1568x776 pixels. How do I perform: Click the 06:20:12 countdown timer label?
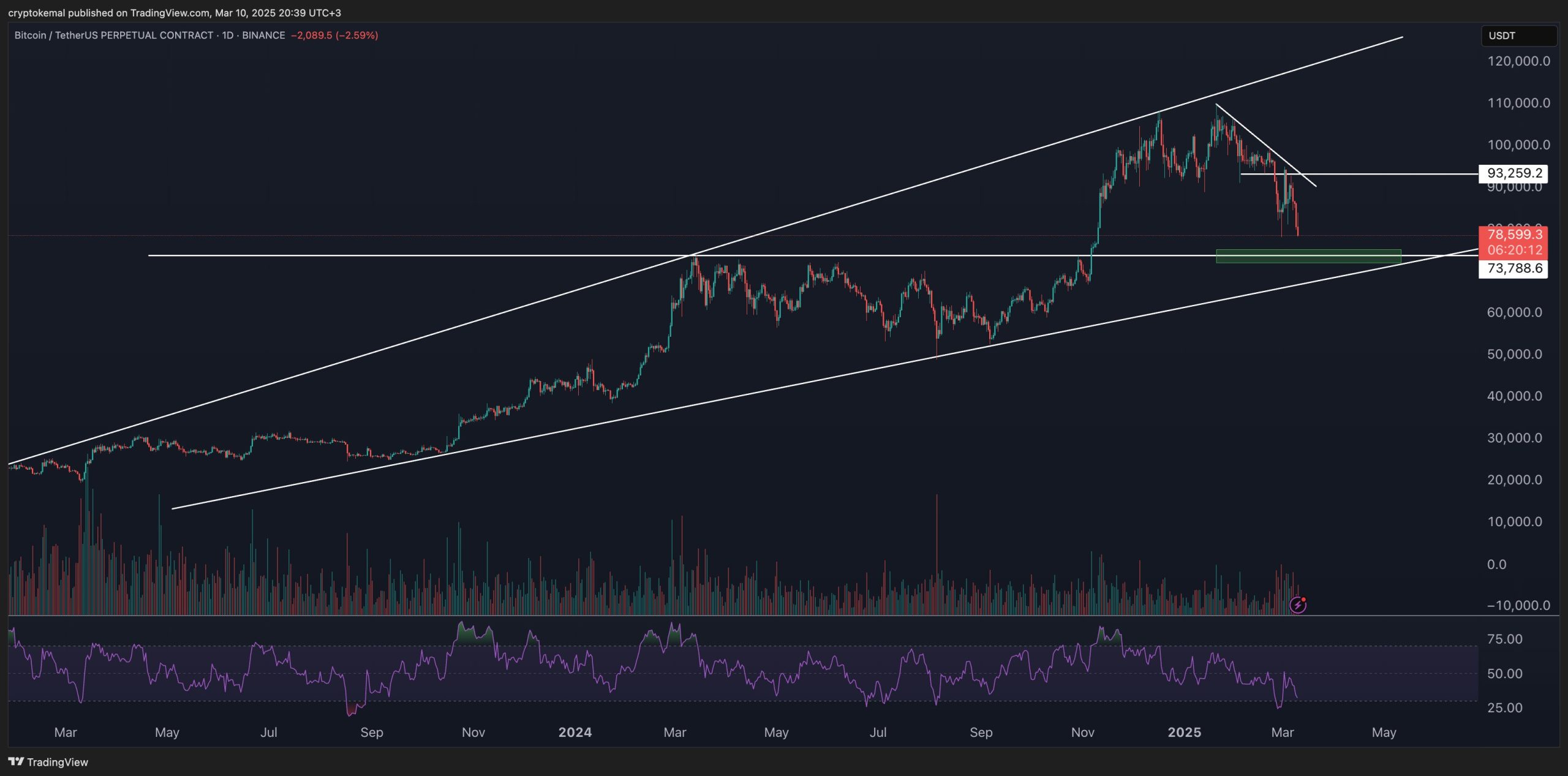point(1513,250)
